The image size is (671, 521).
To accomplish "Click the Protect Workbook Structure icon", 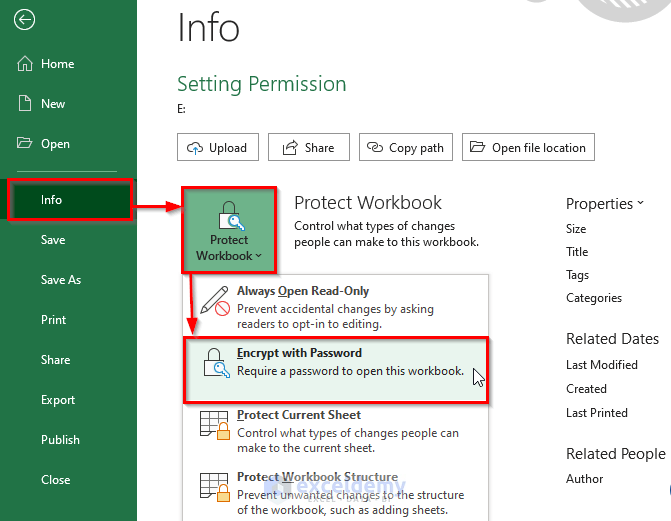I will click(x=215, y=486).
